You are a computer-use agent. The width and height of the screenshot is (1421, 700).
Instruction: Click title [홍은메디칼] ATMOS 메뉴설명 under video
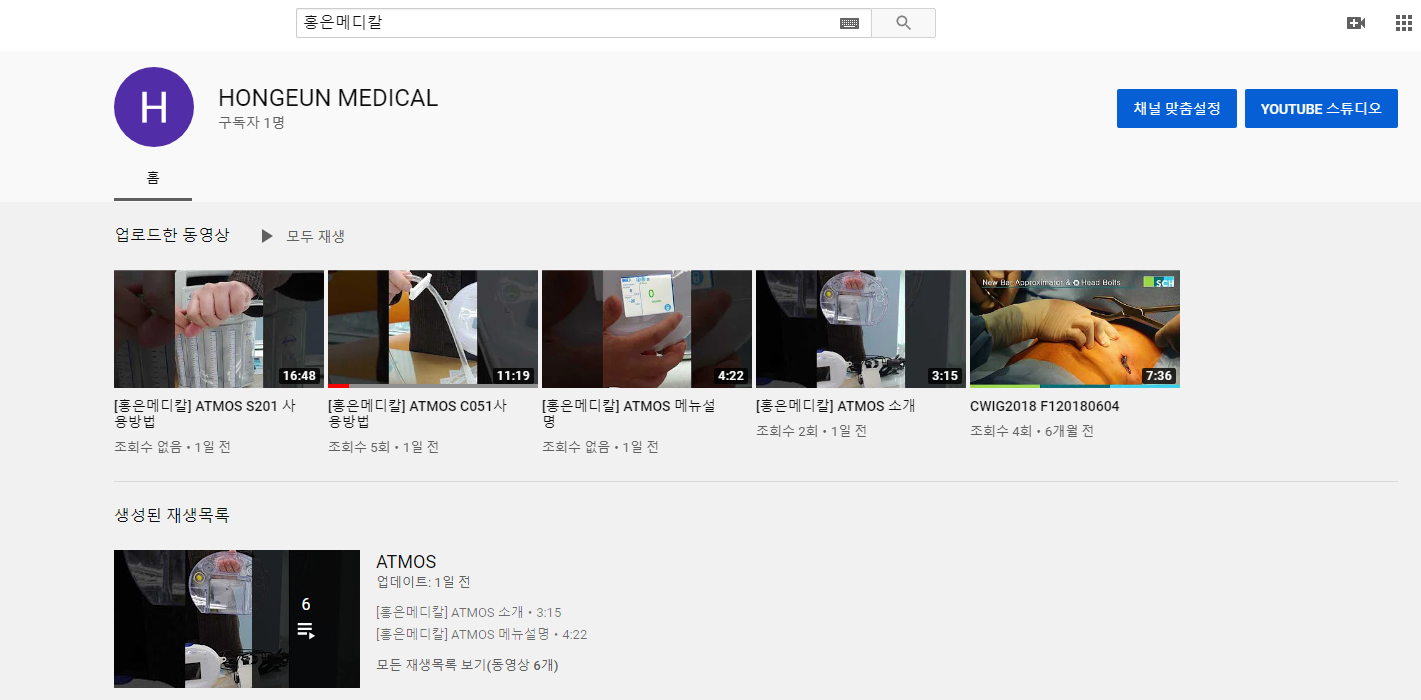[x=629, y=414]
